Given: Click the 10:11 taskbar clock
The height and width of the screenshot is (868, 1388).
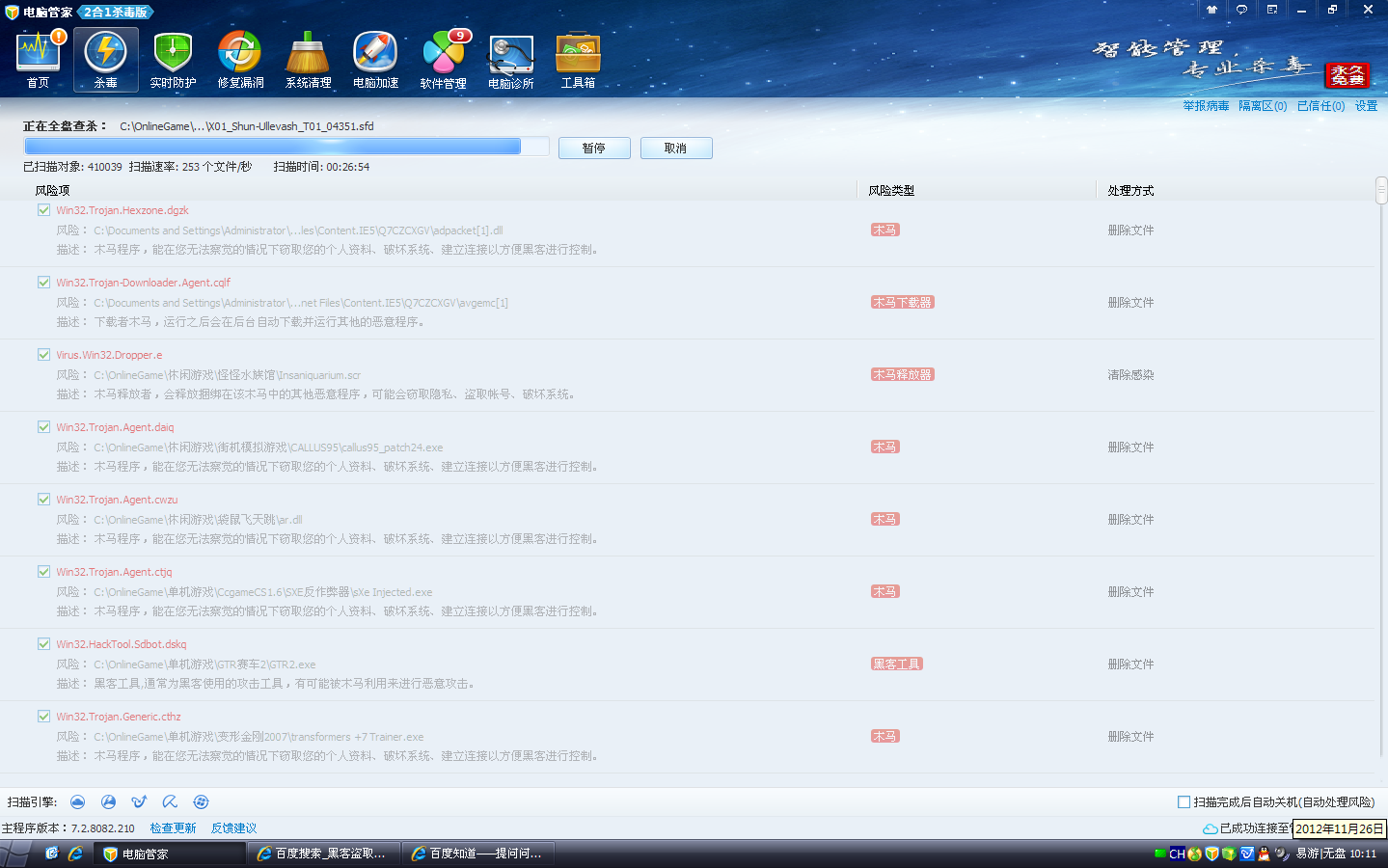Looking at the screenshot, I should pyautogui.click(x=1363, y=854).
